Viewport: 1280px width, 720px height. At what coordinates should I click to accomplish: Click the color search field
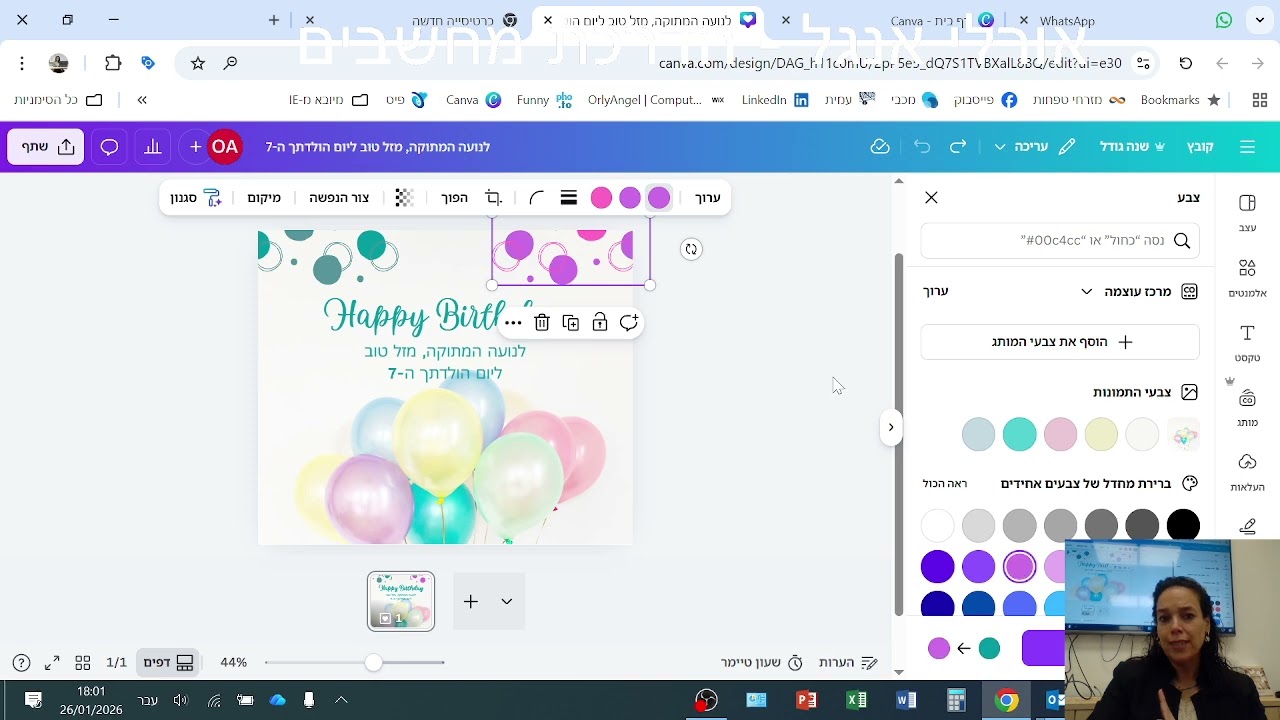(1060, 241)
